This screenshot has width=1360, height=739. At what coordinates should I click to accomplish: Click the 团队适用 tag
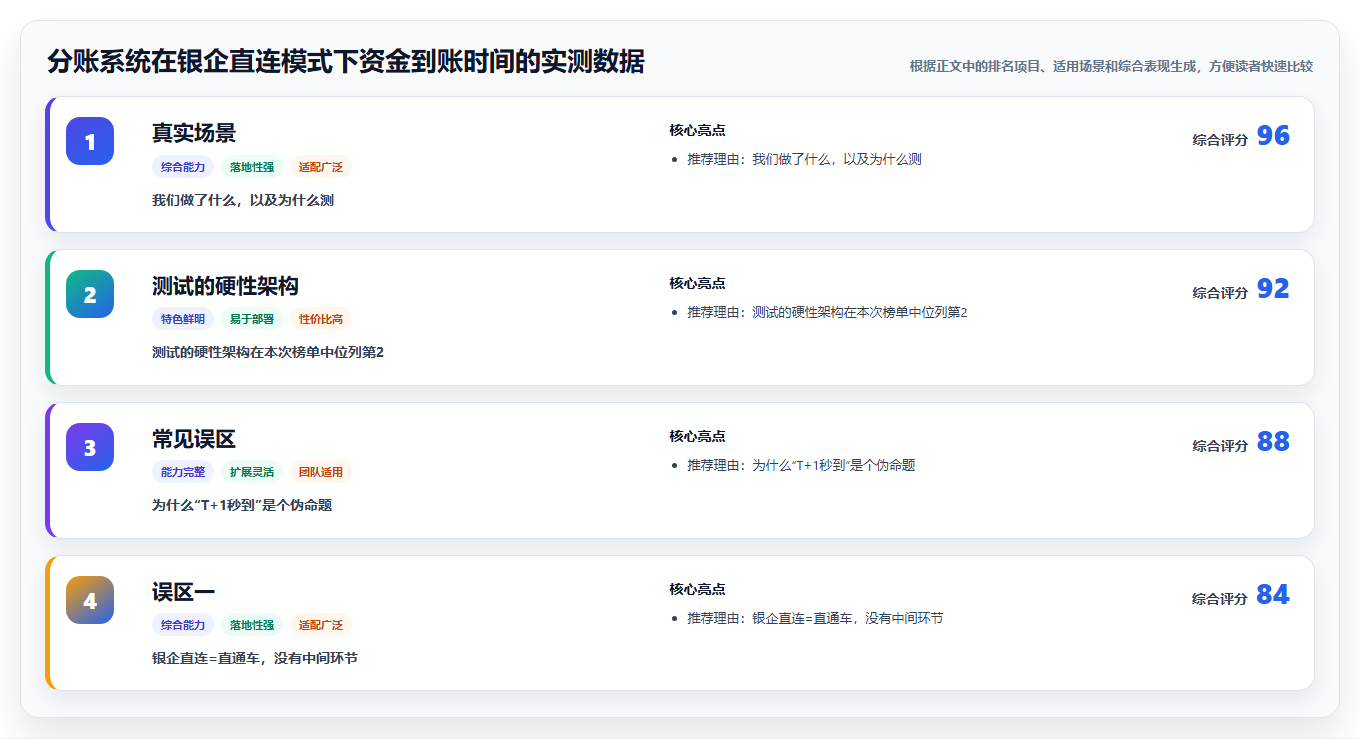coord(321,472)
